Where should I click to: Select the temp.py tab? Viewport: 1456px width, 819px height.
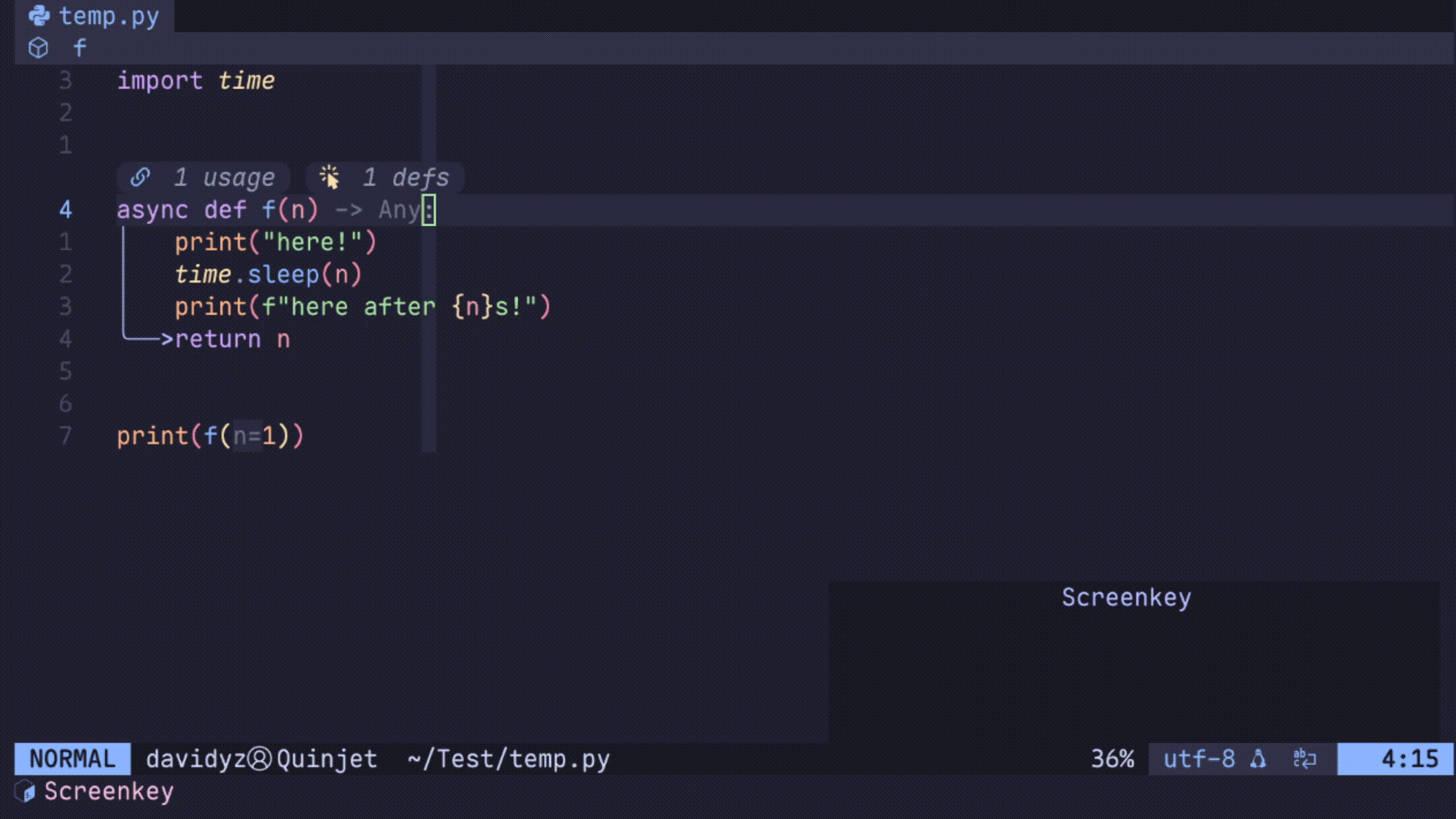click(108, 16)
